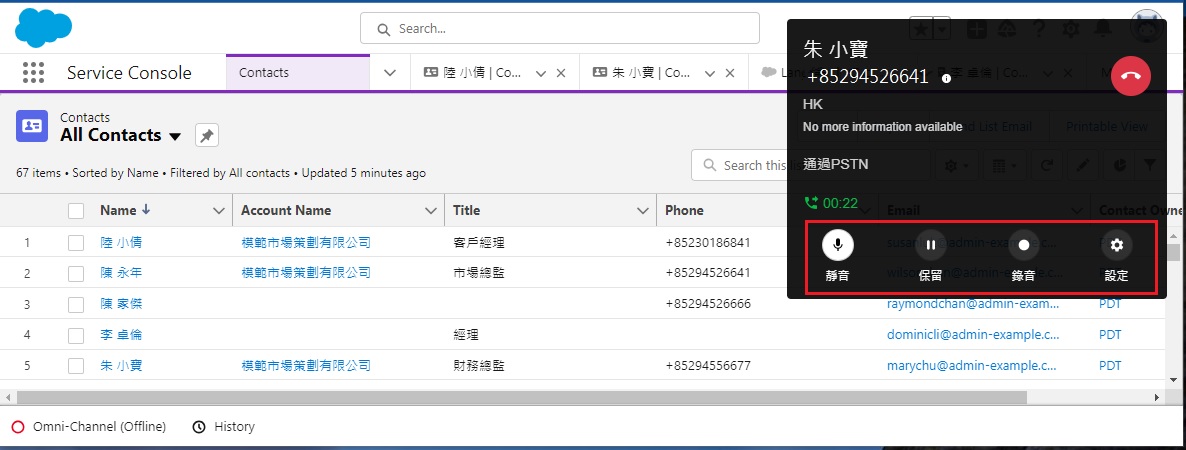Open the History utility item
This screenshot has height=450, width=1186.
click(x=224, y=427)
